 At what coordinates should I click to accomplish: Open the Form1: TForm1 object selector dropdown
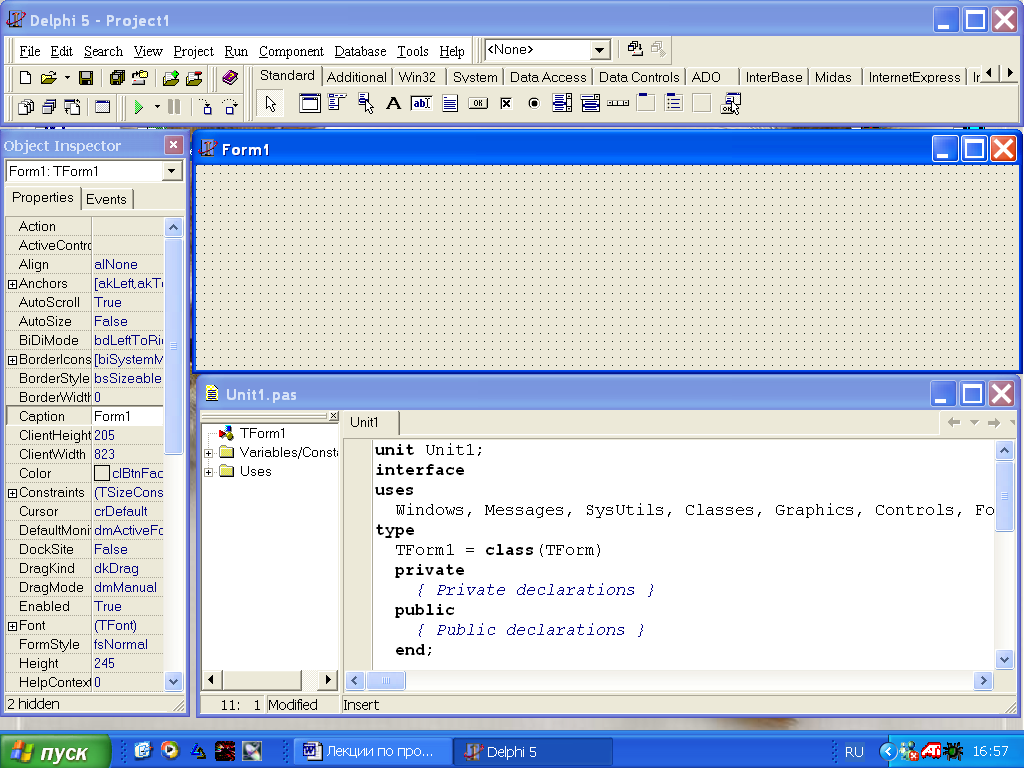tap(172, 171)
